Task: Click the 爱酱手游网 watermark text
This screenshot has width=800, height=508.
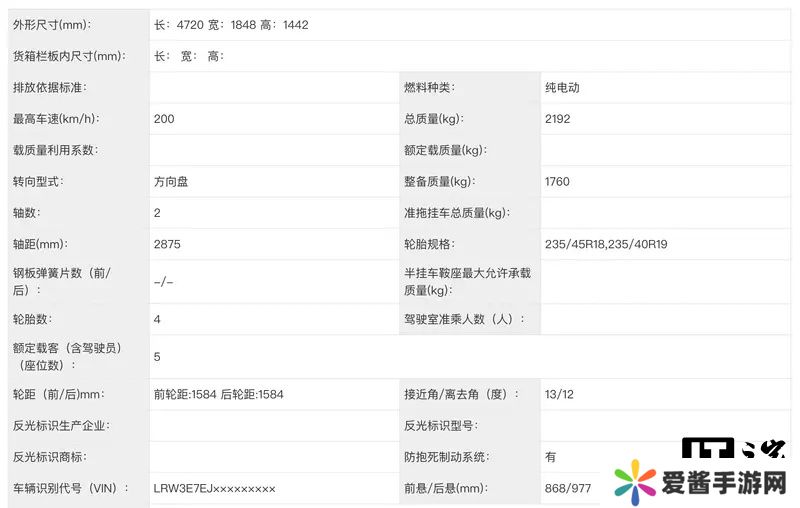Action: click(724, 484)
